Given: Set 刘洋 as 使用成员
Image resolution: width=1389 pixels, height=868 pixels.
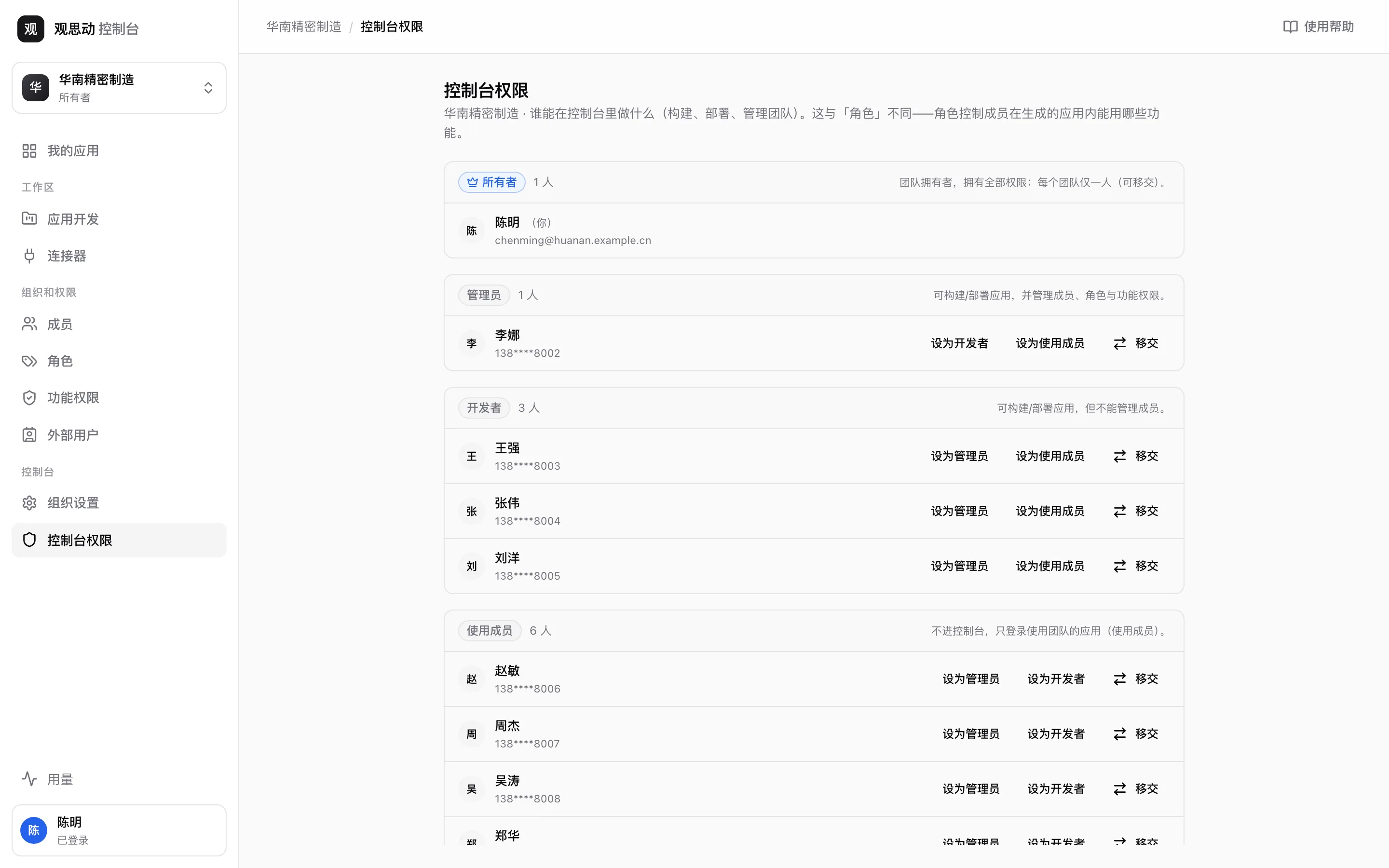Looking at the screenshot, I should pos(1050,566).
